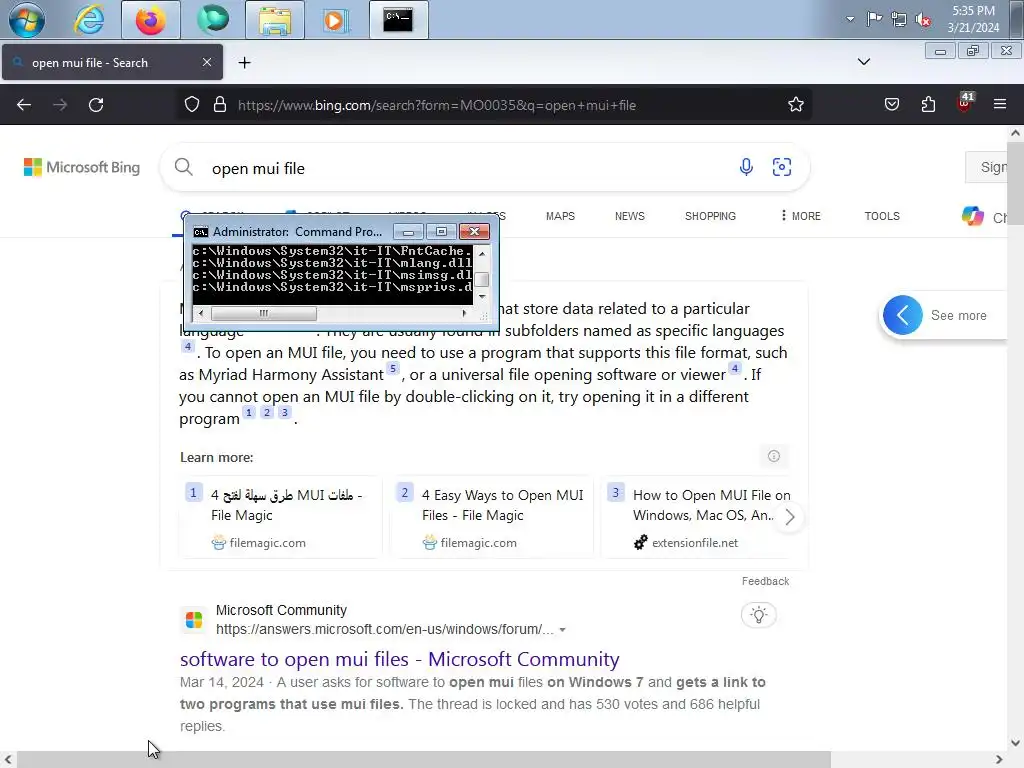This screenshot has height=768, width=1024.
Task: Open Action Center flag icon
Action: [874, 19]
